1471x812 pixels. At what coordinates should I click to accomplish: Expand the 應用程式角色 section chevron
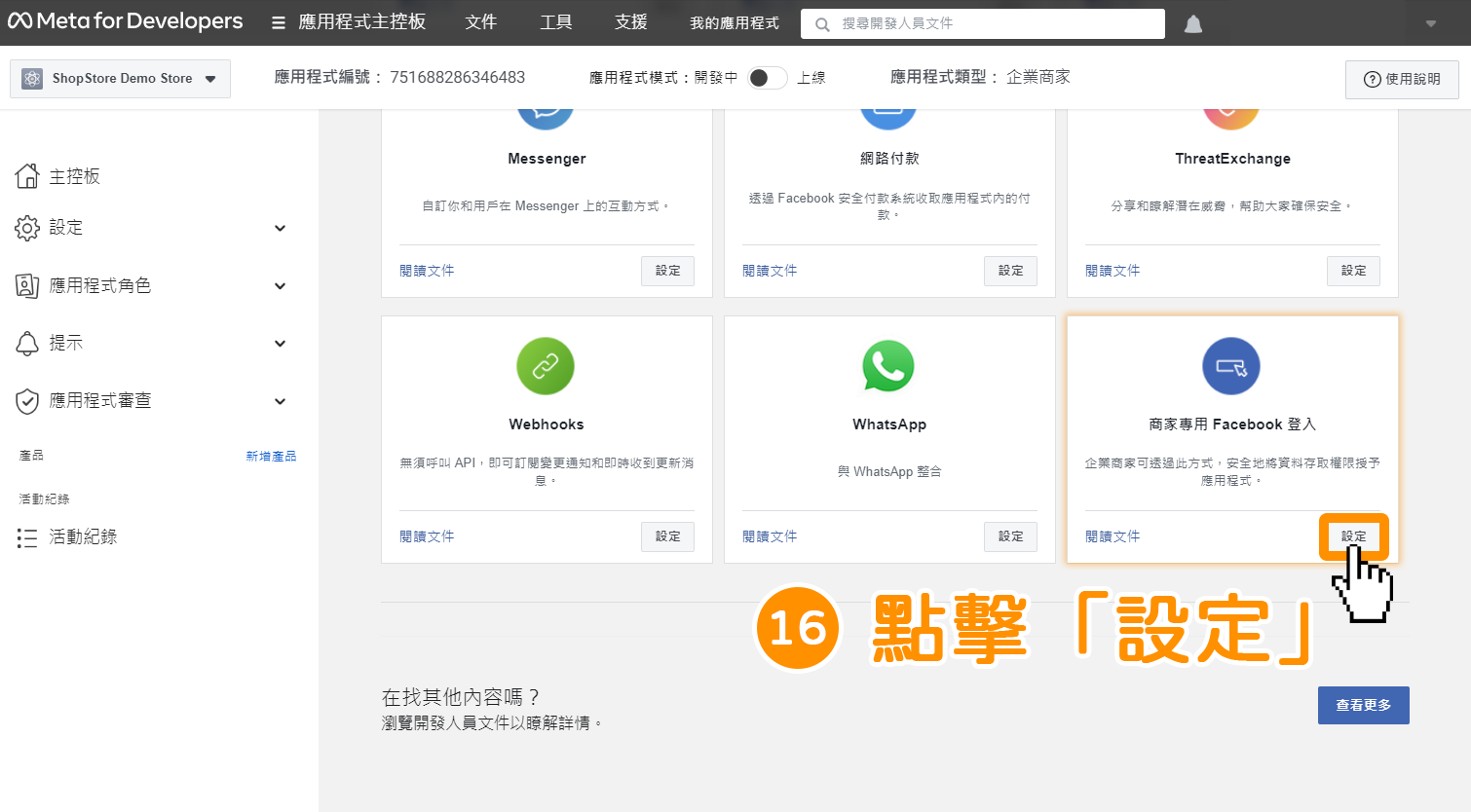click(x=281, y=286)
